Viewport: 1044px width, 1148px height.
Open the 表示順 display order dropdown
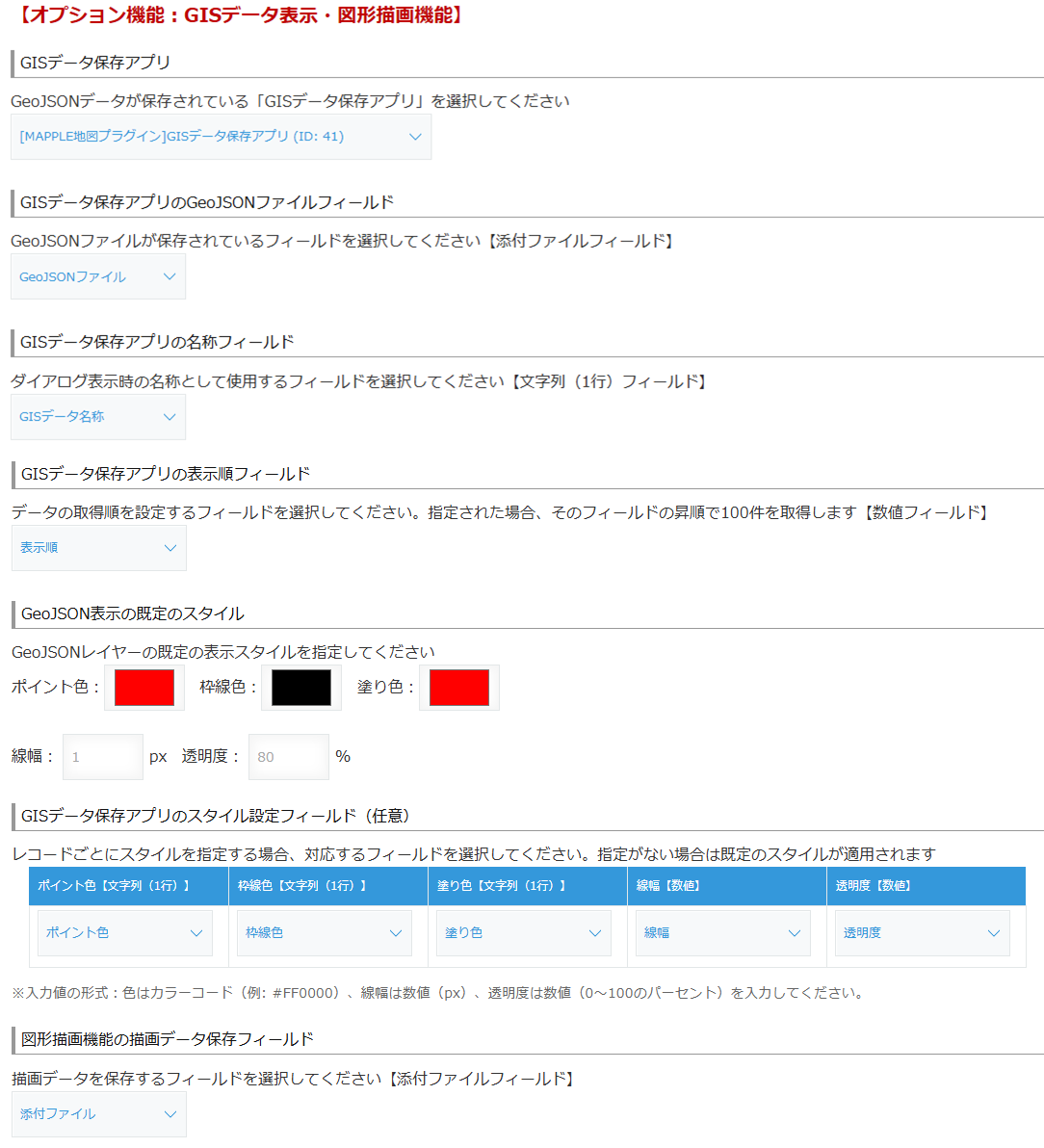click(x=96, y=548)
